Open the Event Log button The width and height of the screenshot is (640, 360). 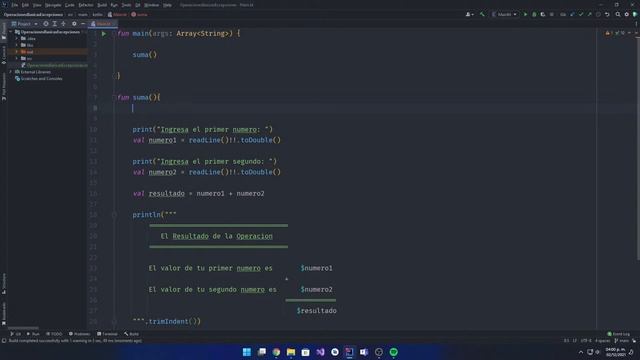618,334
